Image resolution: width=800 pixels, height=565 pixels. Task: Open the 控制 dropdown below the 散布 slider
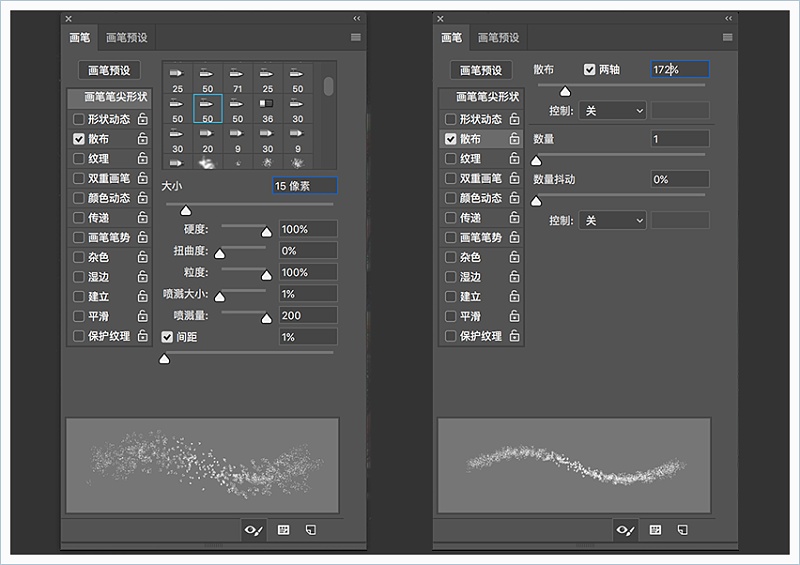[612, 111]
